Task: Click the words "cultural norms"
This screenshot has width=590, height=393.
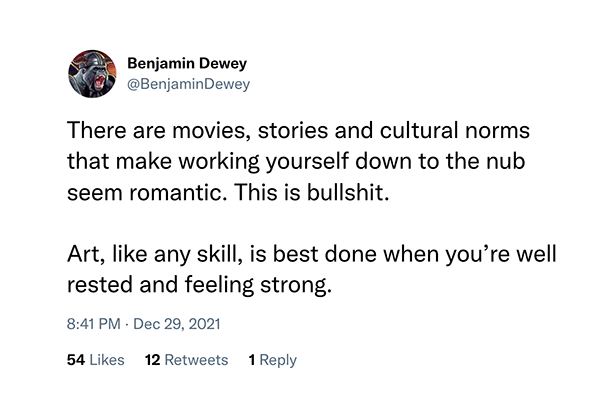Action: pos(455,130)
